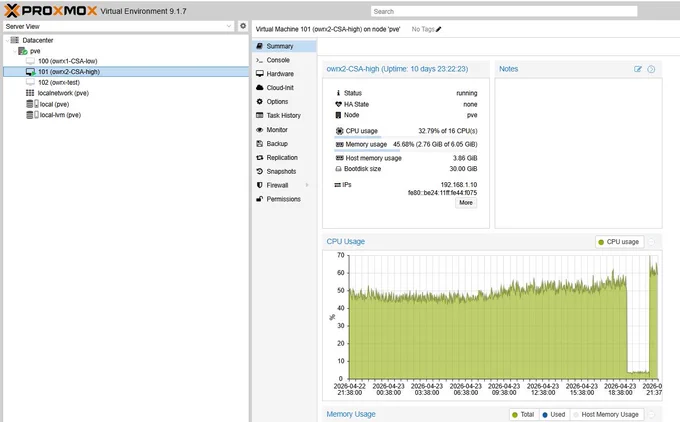This screenshot has width=680, height=422.
Task: Click the local-lvm storage icon
Action: point(32,115)
